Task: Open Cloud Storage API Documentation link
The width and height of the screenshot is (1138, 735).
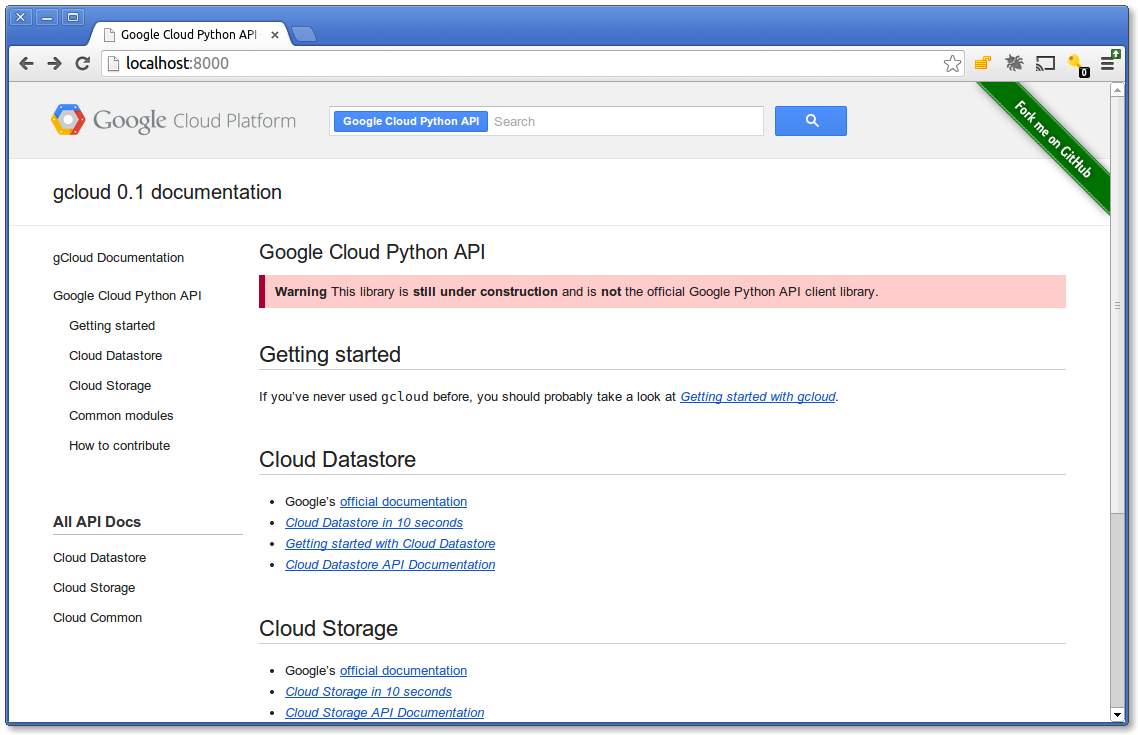Action: [x=385, y=713]
